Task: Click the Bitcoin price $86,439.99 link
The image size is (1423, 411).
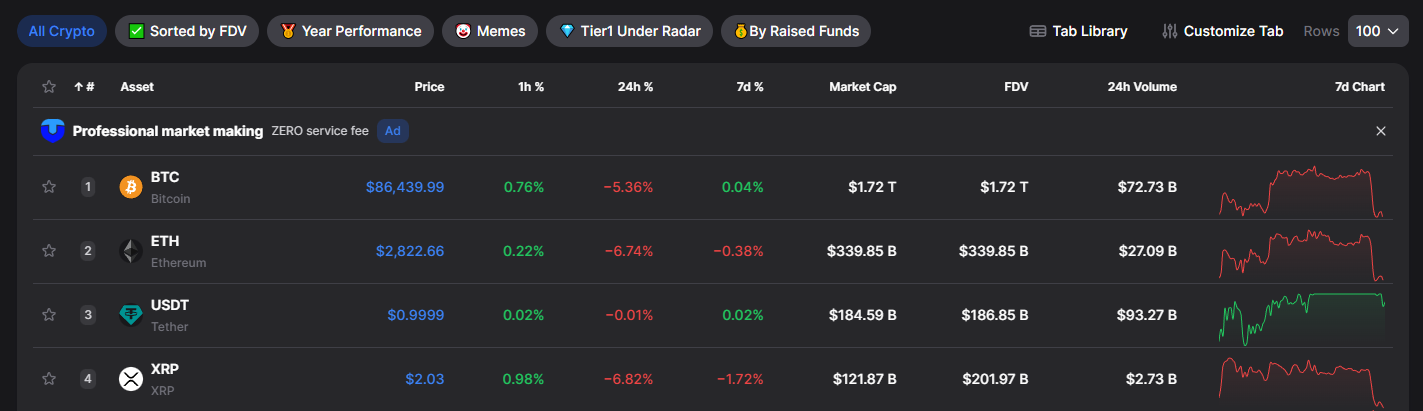Action: tap(405, 187)
